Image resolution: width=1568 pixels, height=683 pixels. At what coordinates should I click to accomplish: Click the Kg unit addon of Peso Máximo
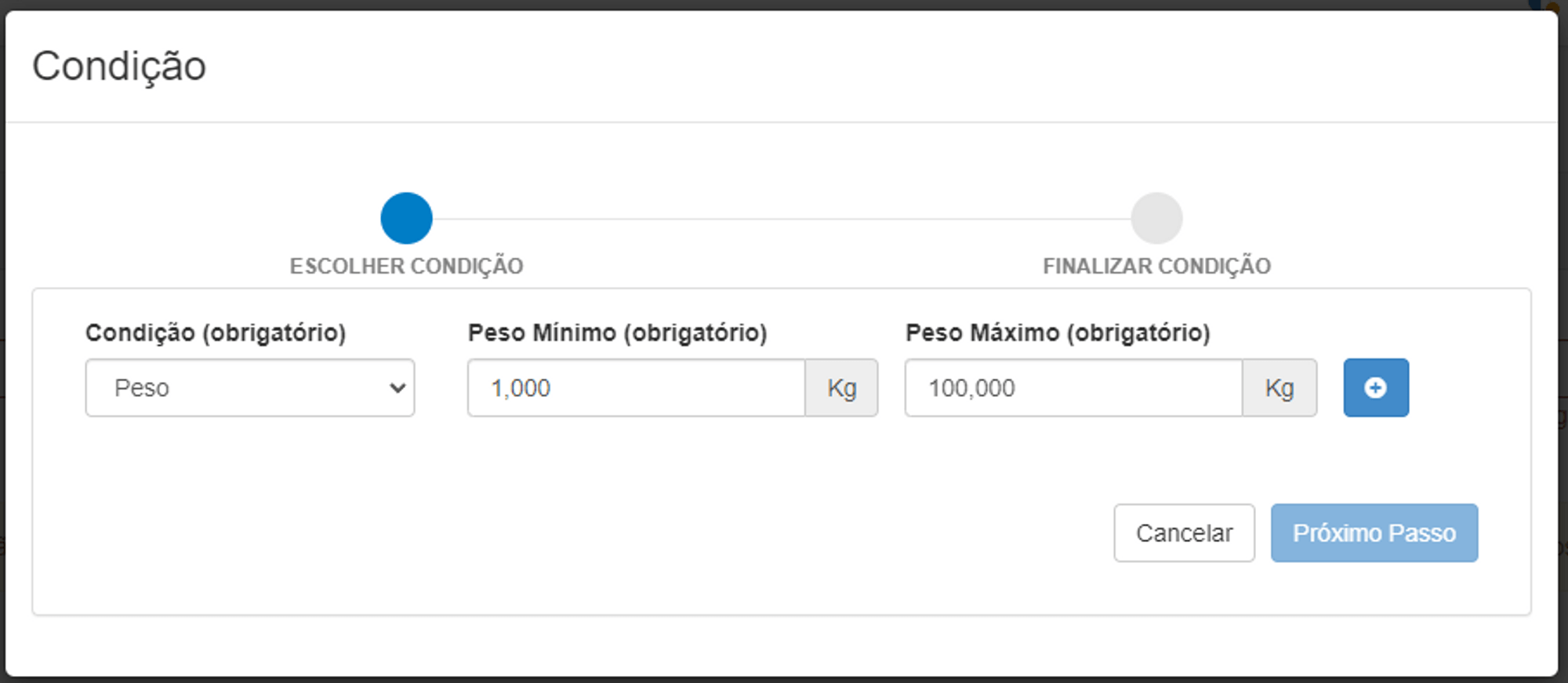pos(1279,387)
